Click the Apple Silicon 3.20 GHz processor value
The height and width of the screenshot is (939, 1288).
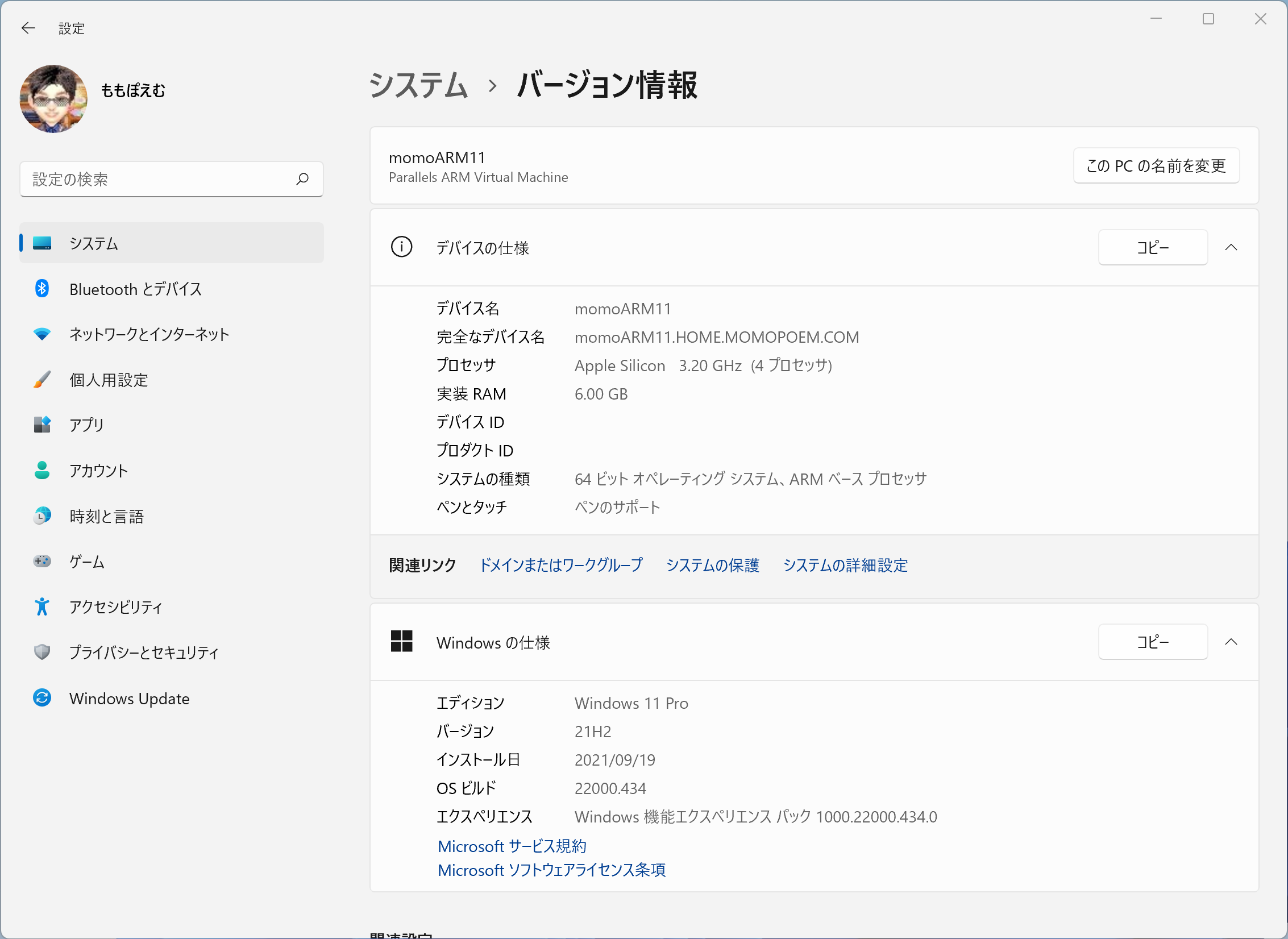point(703,365)
